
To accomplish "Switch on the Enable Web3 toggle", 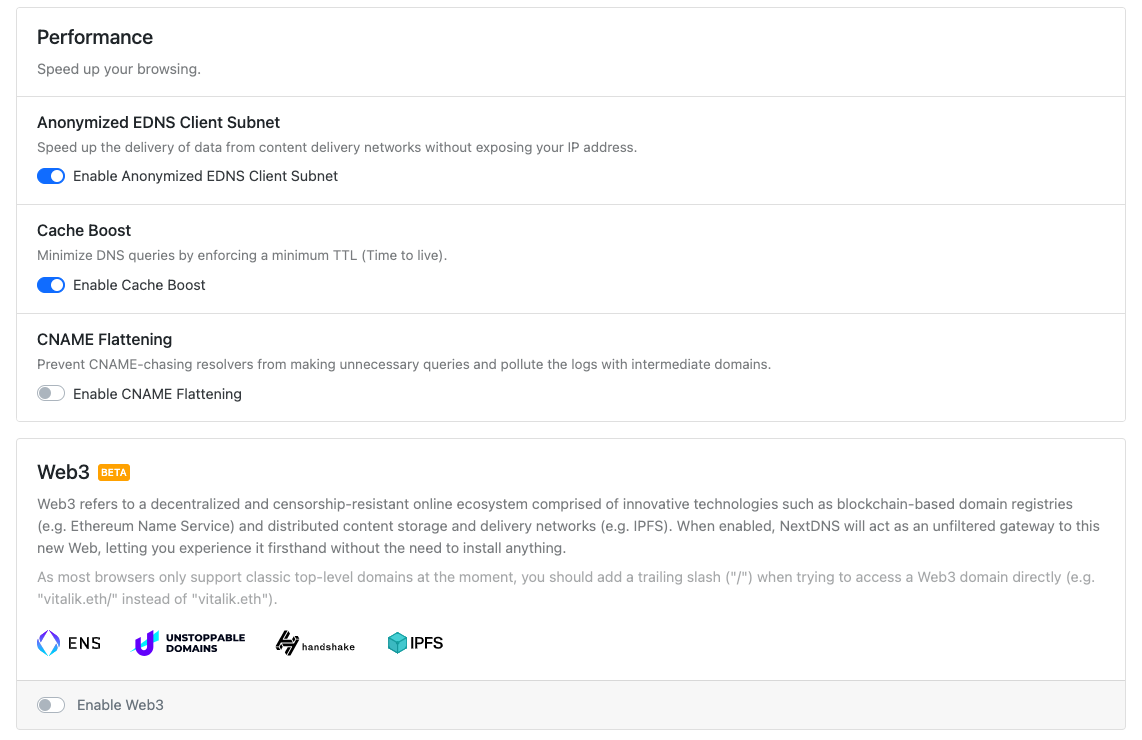I will click(x=51, y=705).
